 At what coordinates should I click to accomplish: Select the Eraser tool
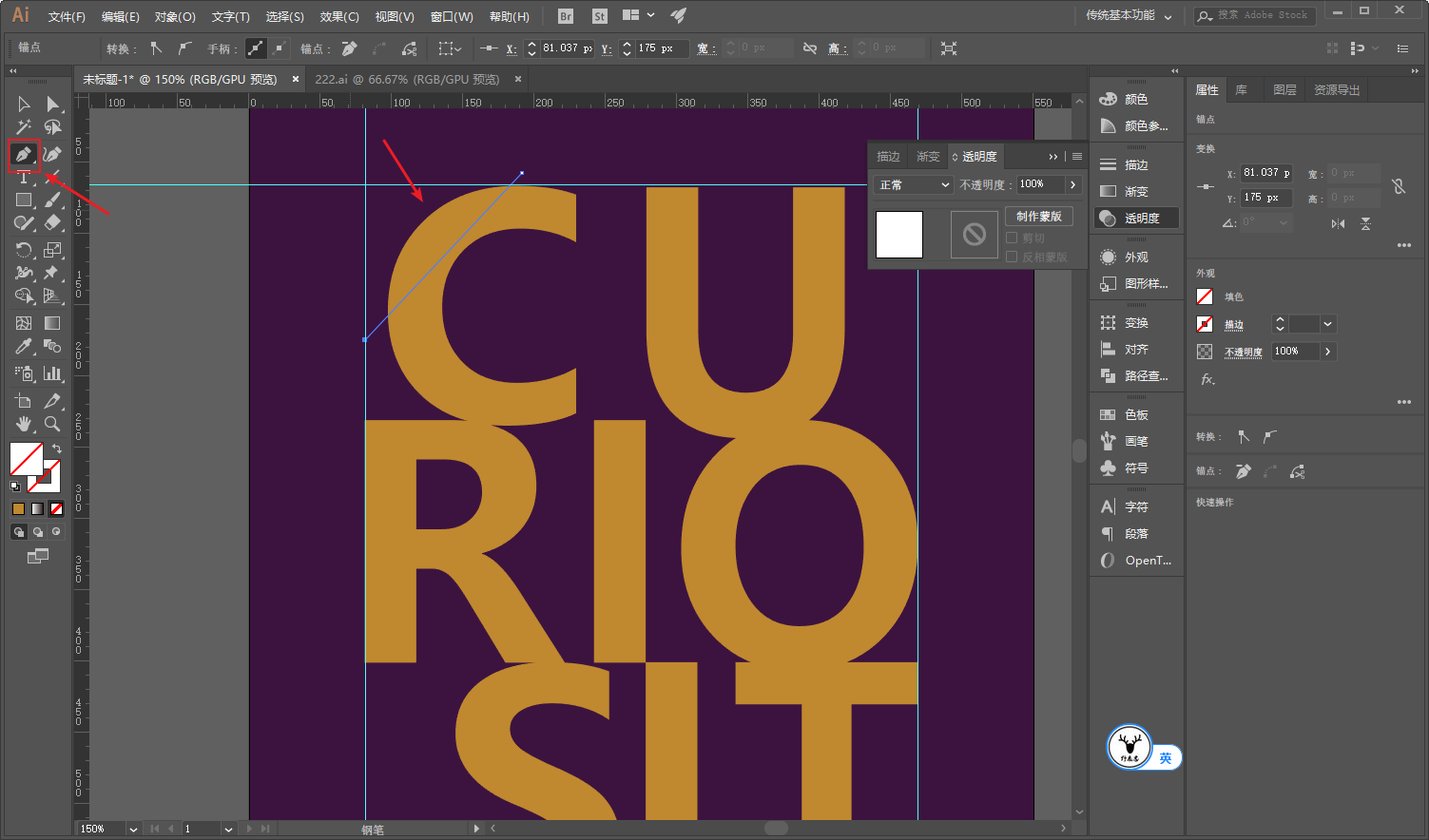coord(52,222)
